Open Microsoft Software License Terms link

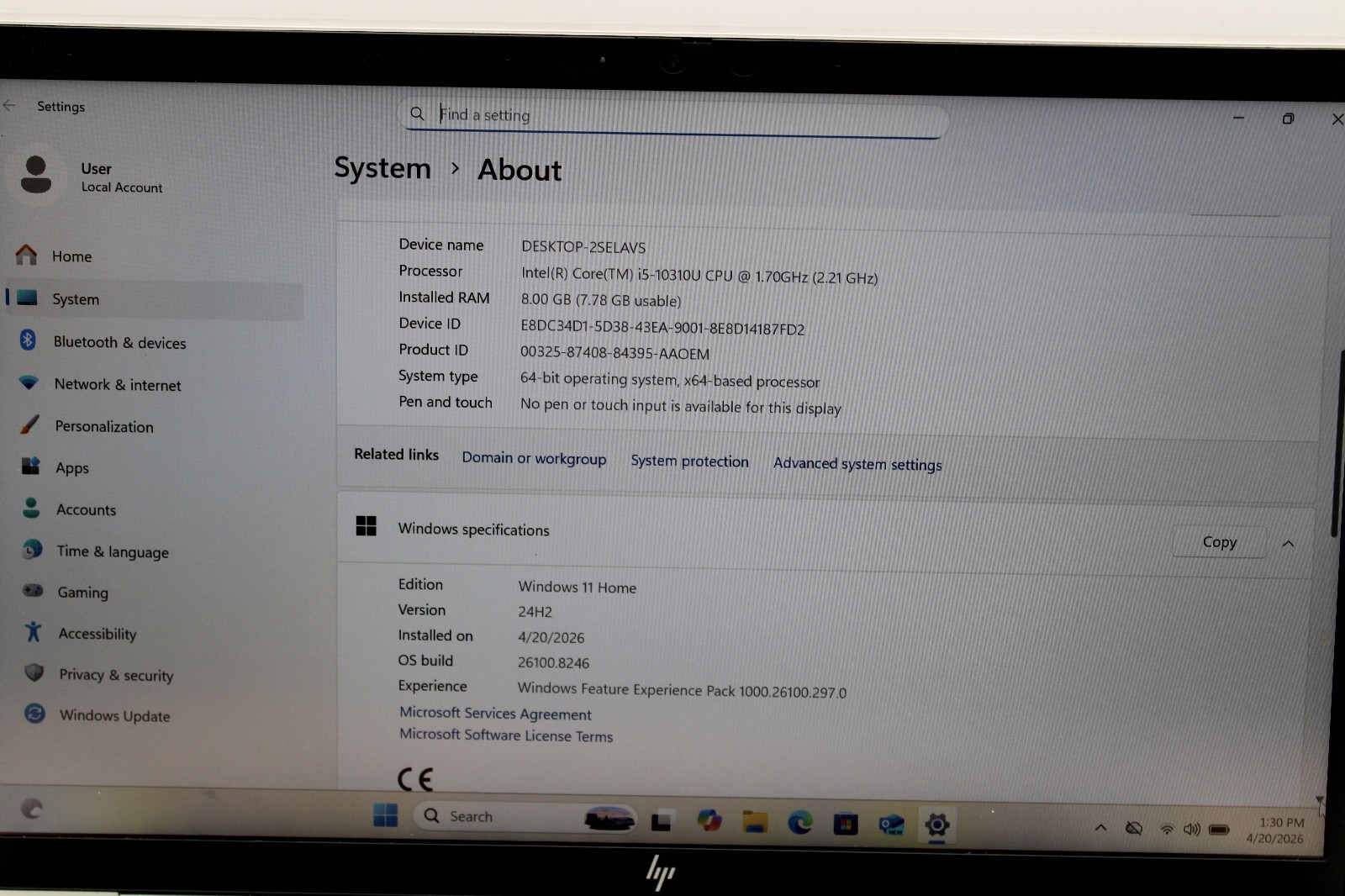[x=506, y=735]
